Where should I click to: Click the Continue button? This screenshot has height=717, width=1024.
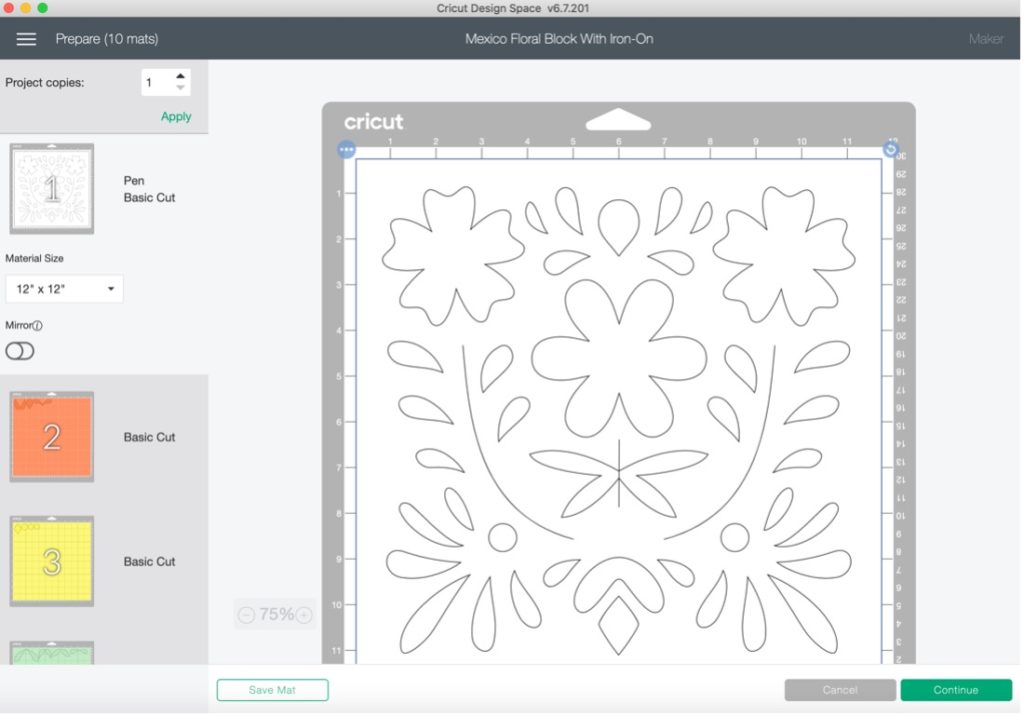(955, 690)
